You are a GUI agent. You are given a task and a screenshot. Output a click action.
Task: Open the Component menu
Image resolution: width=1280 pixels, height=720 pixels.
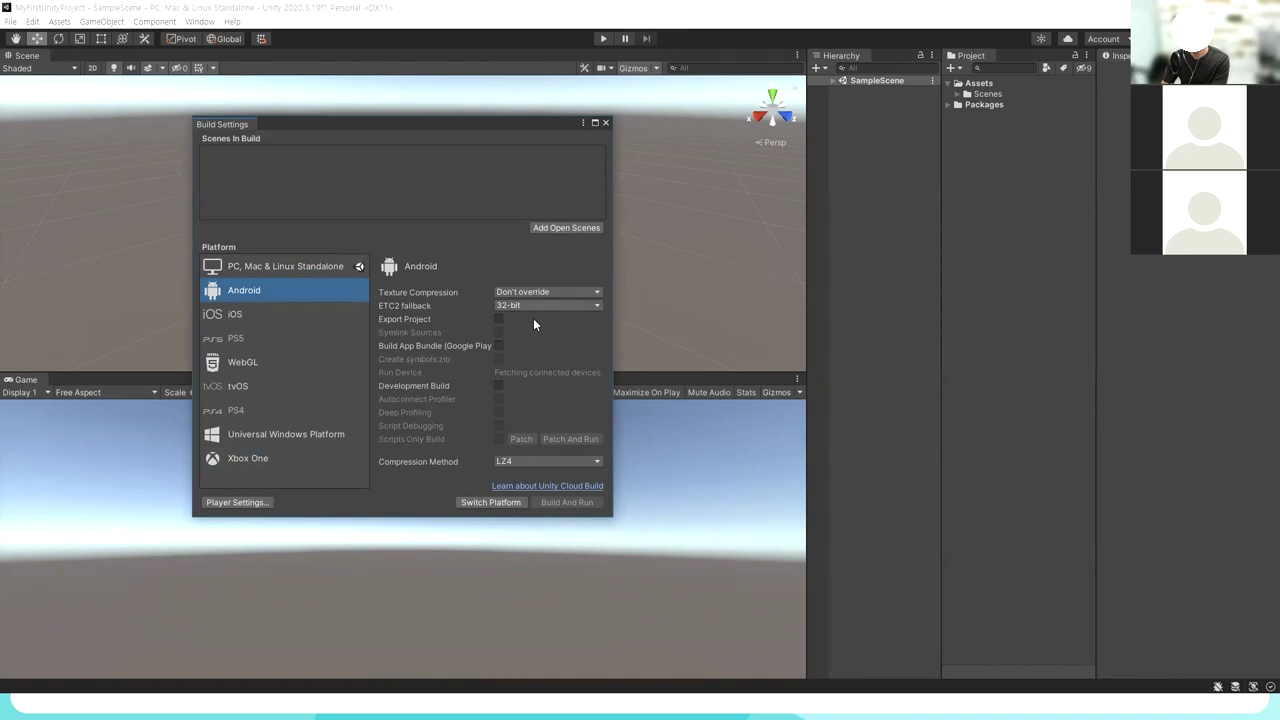(155, 22)
